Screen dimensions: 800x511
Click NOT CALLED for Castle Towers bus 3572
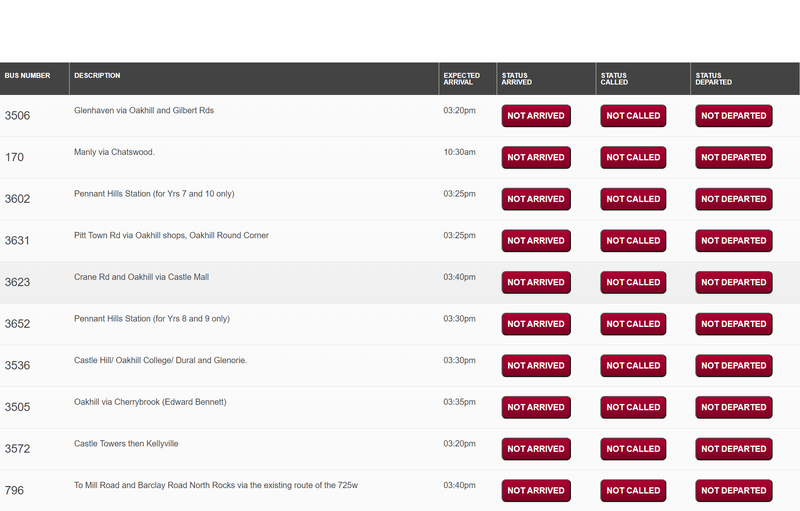pos(633,449)
